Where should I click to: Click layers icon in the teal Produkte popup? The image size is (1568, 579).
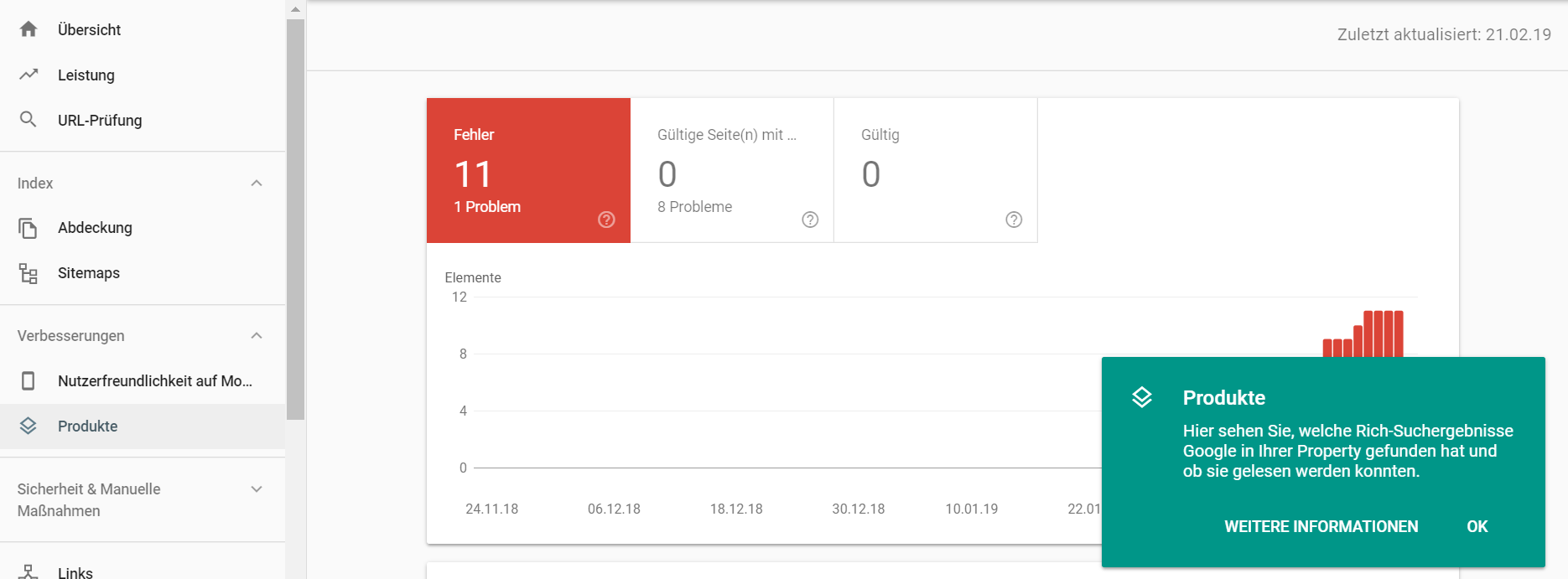1142,397
